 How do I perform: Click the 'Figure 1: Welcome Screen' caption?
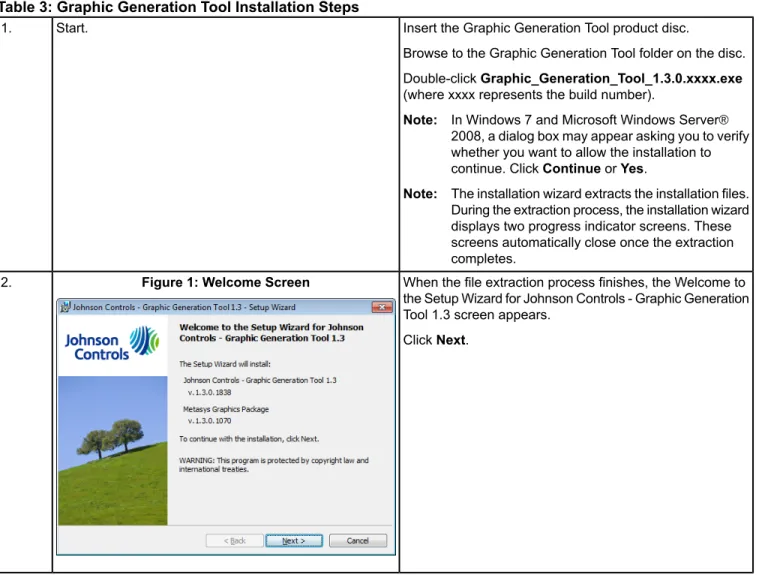click(x=226, y=282)
